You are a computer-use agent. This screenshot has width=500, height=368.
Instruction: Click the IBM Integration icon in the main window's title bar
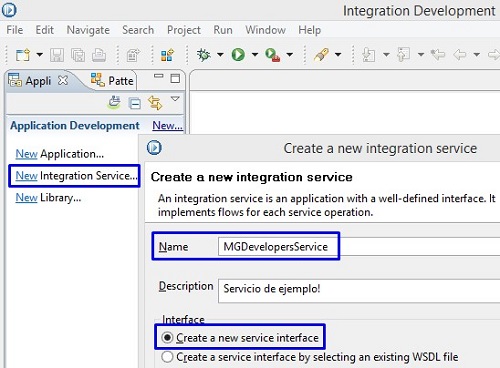9,10
